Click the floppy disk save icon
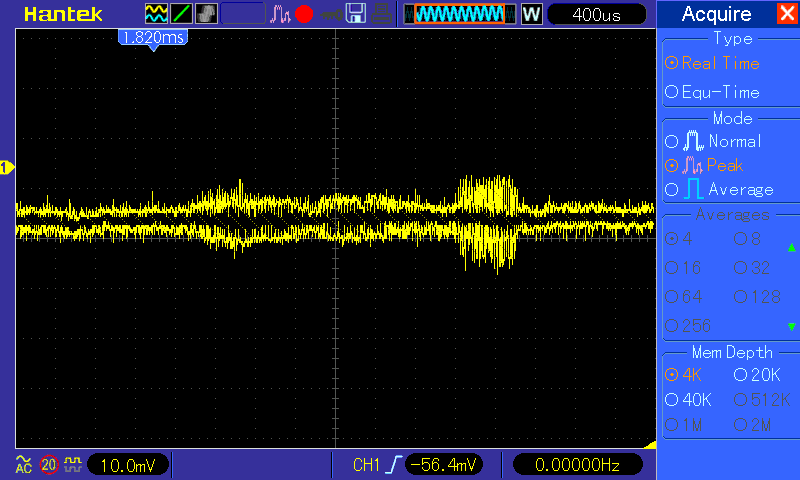This screenshot has width=800, height=480. click(356, 14)
